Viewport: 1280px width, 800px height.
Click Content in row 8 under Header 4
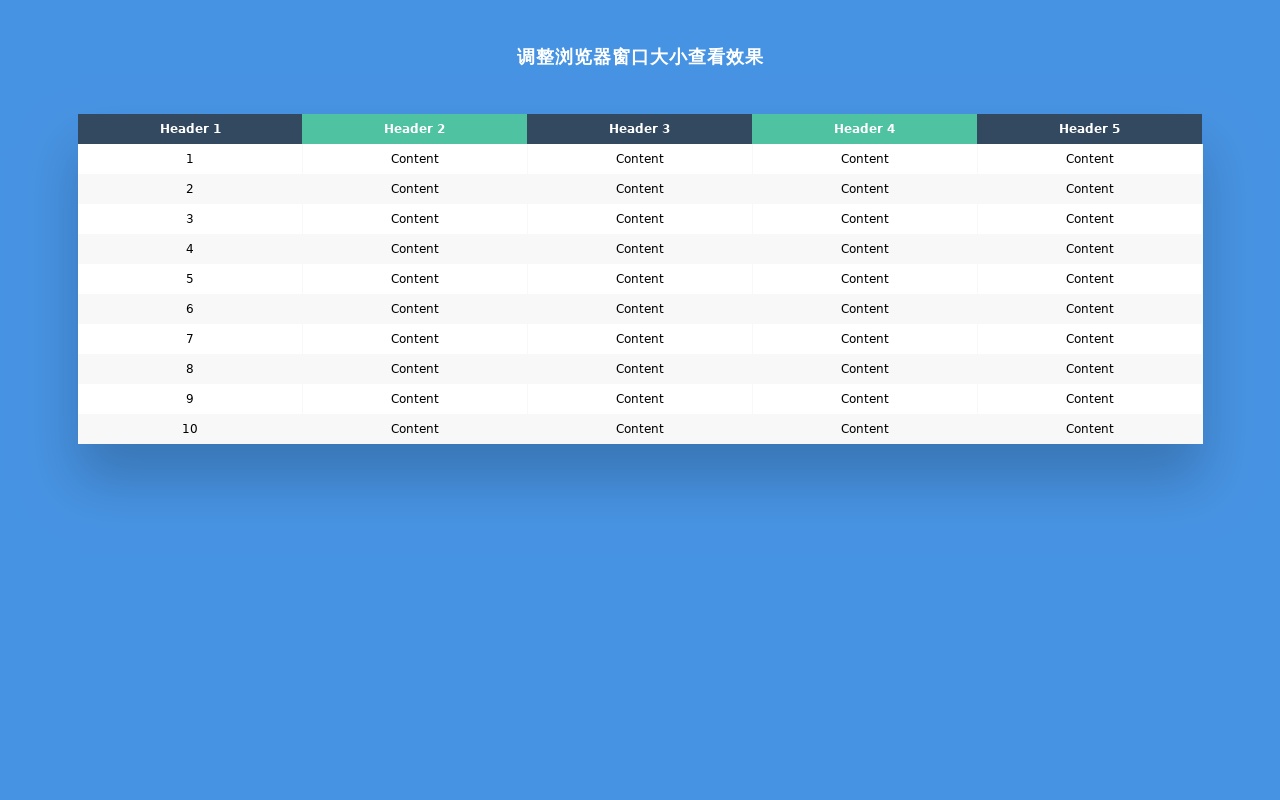pos(865,369)
